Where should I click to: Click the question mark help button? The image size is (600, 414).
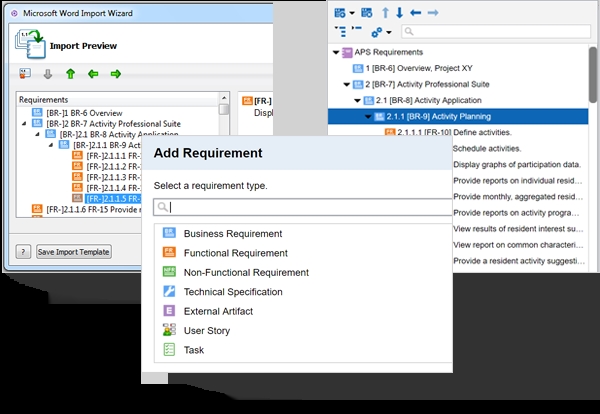coord(24,251)
